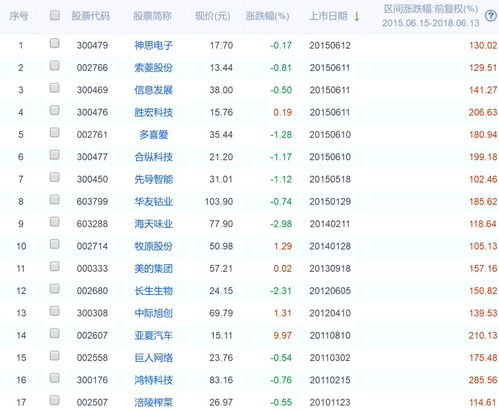Image resolution: width=499 pixels, height=410 pixels.
Task: Sort by 上市日期 column header
Action: click(x=328, y=16)
